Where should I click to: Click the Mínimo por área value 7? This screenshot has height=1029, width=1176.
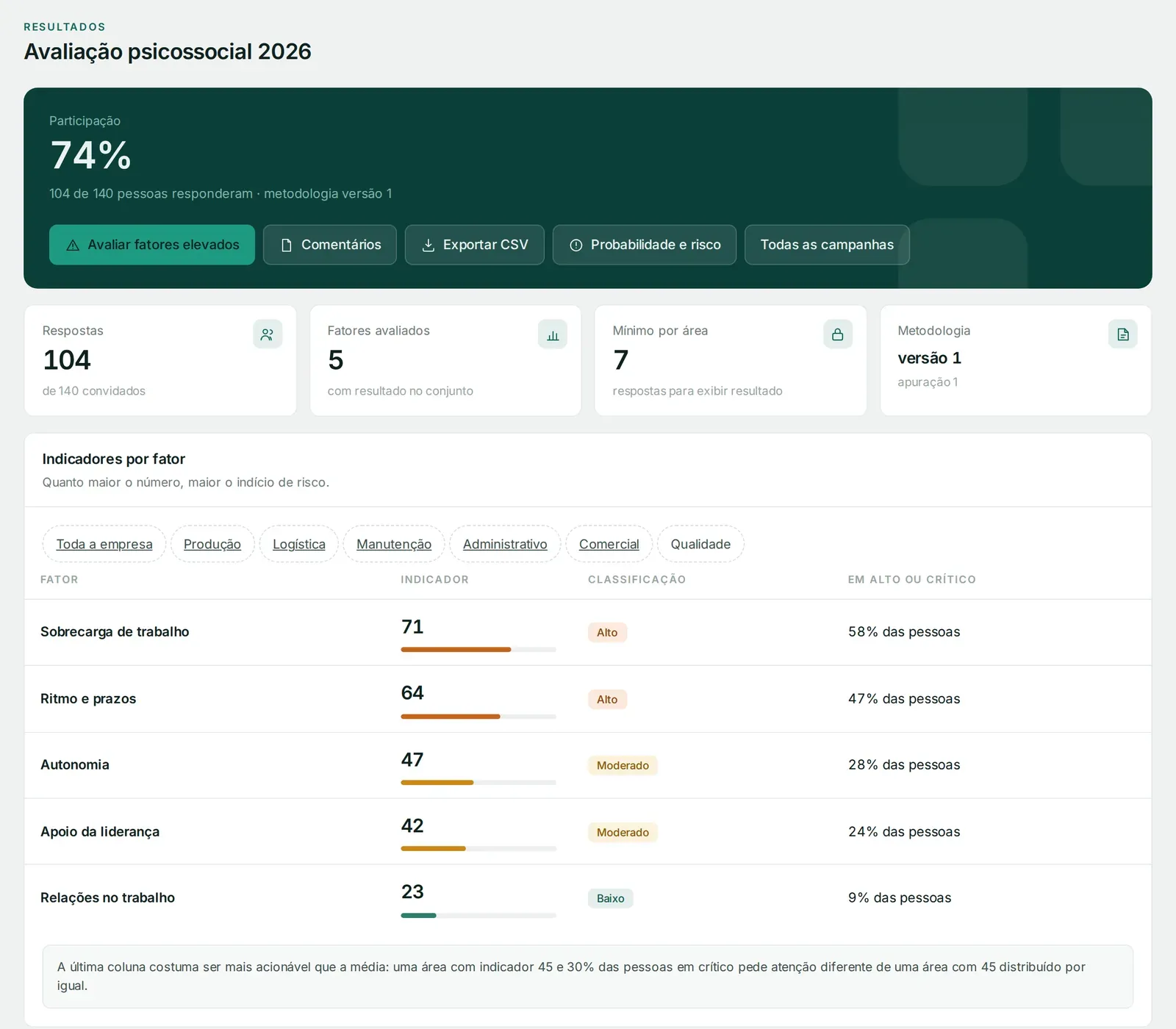pos(621,360)
